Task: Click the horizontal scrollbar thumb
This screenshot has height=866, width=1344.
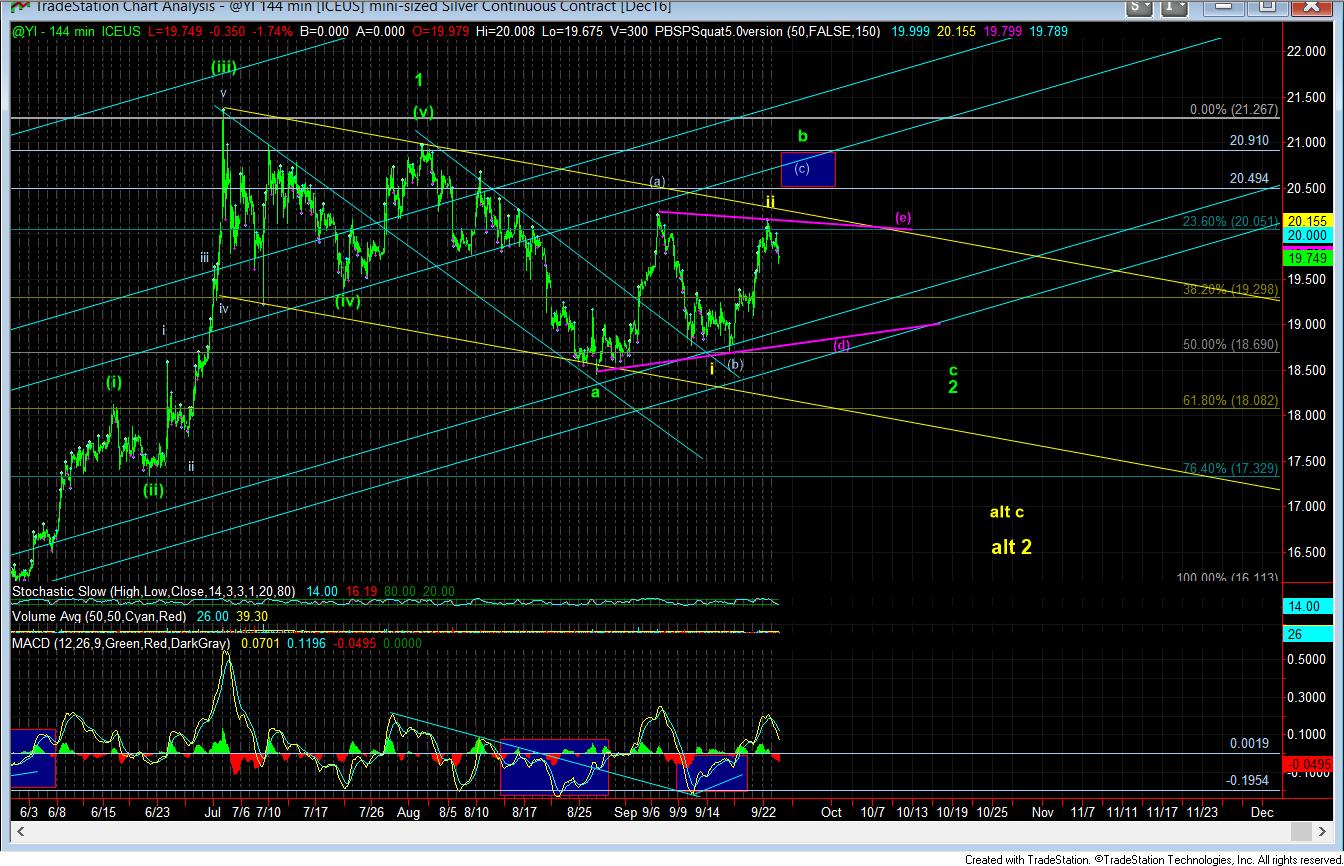Action: click(1300, 831)
